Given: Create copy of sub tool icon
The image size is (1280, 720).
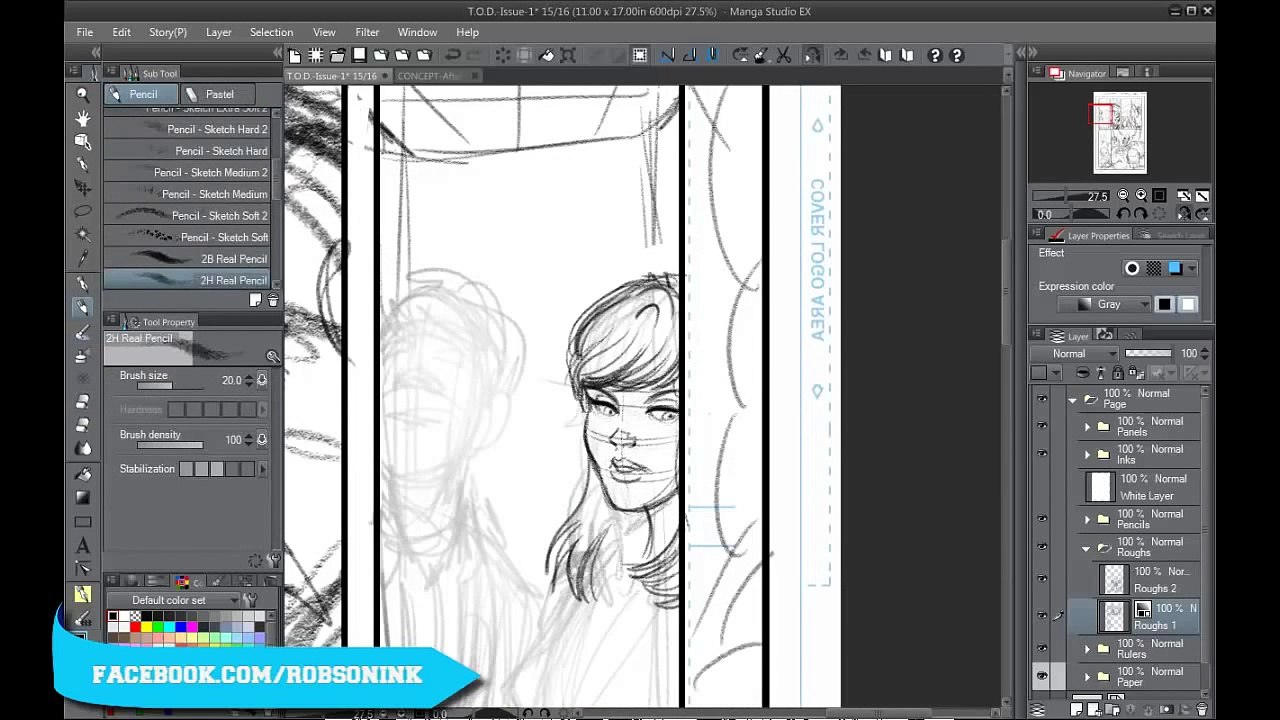Looking at the screenshot, I should [256, 300].
